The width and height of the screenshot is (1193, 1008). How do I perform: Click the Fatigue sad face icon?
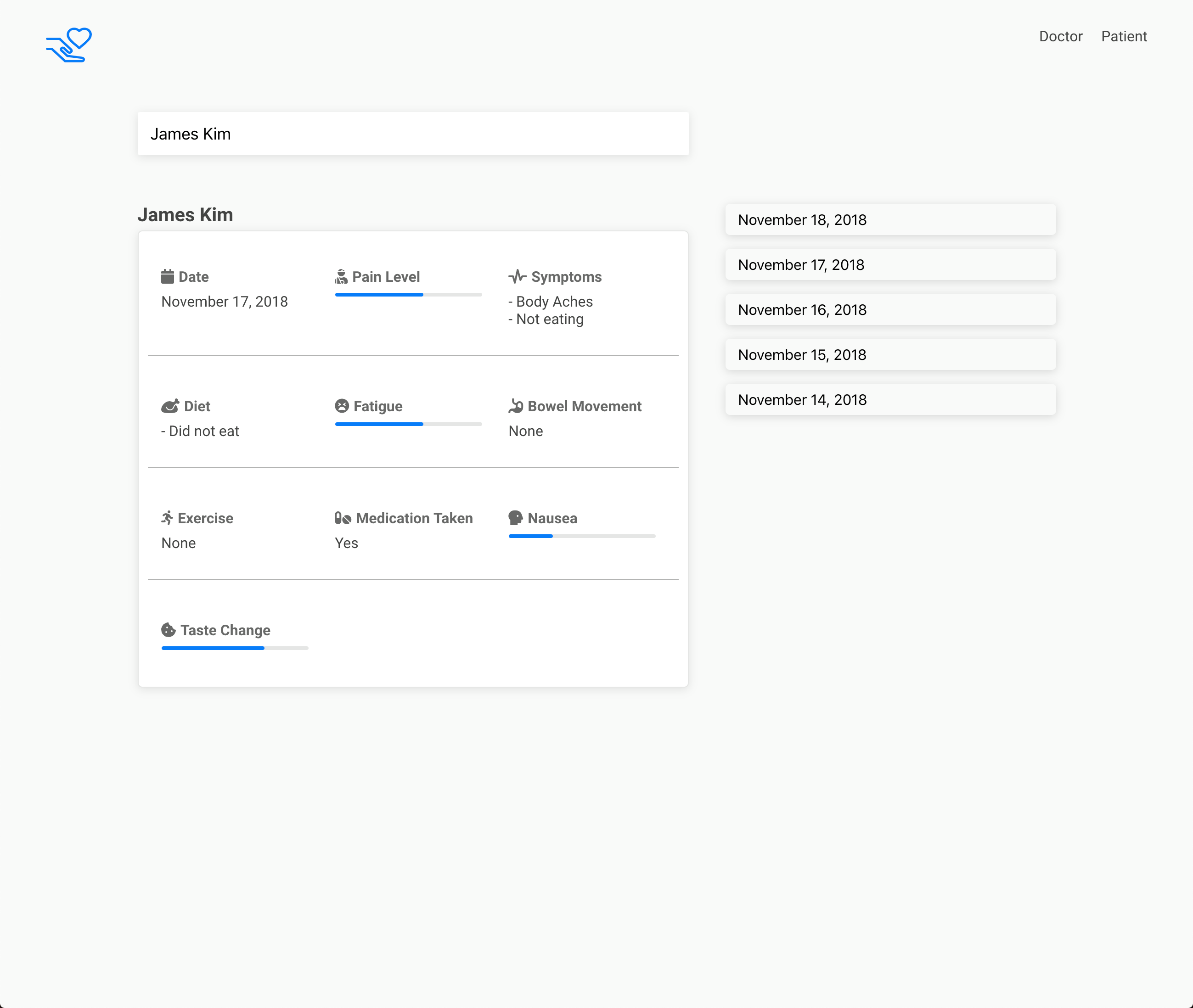342,406
